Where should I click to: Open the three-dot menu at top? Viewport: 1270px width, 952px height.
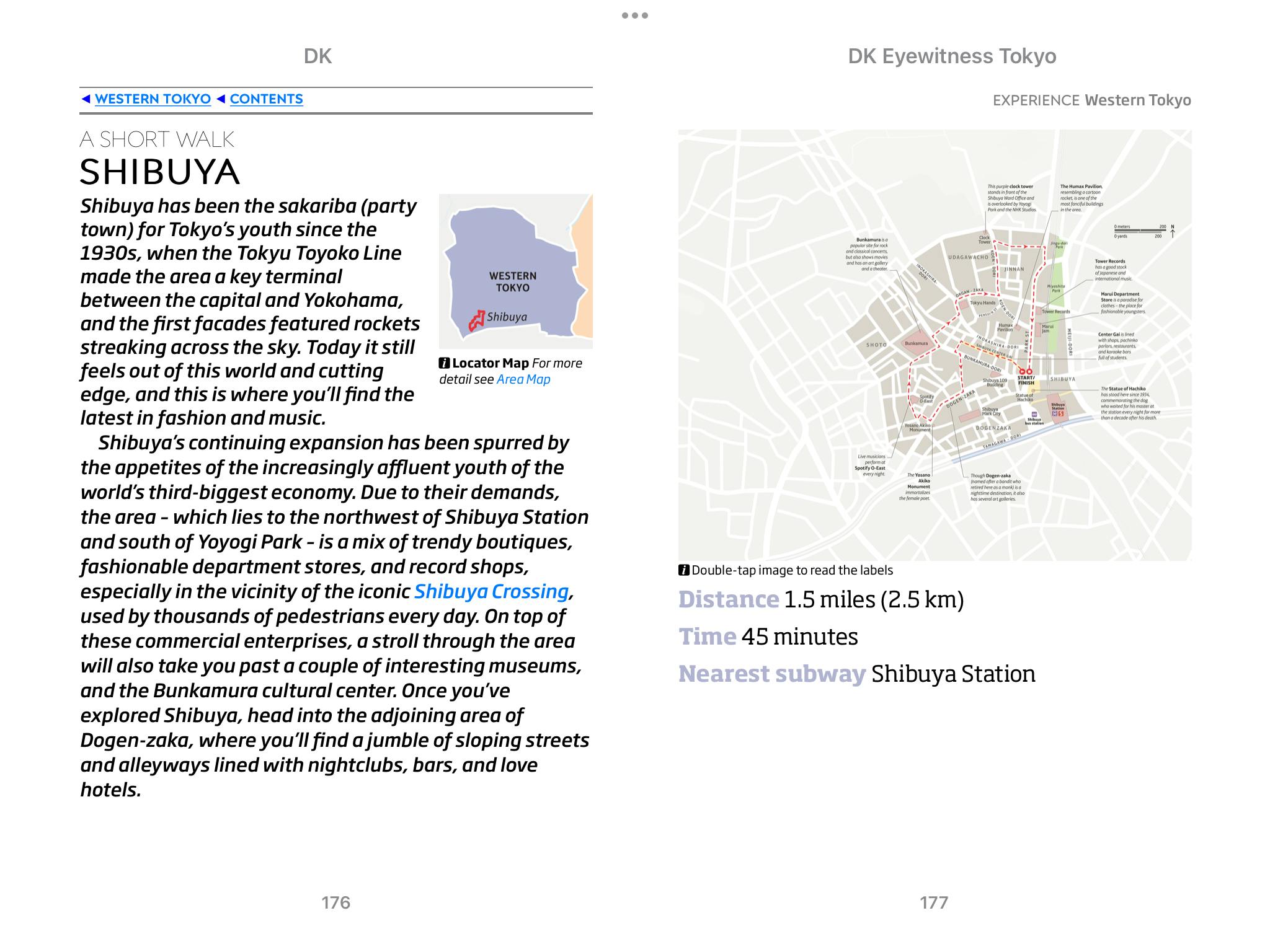point(635,15)
